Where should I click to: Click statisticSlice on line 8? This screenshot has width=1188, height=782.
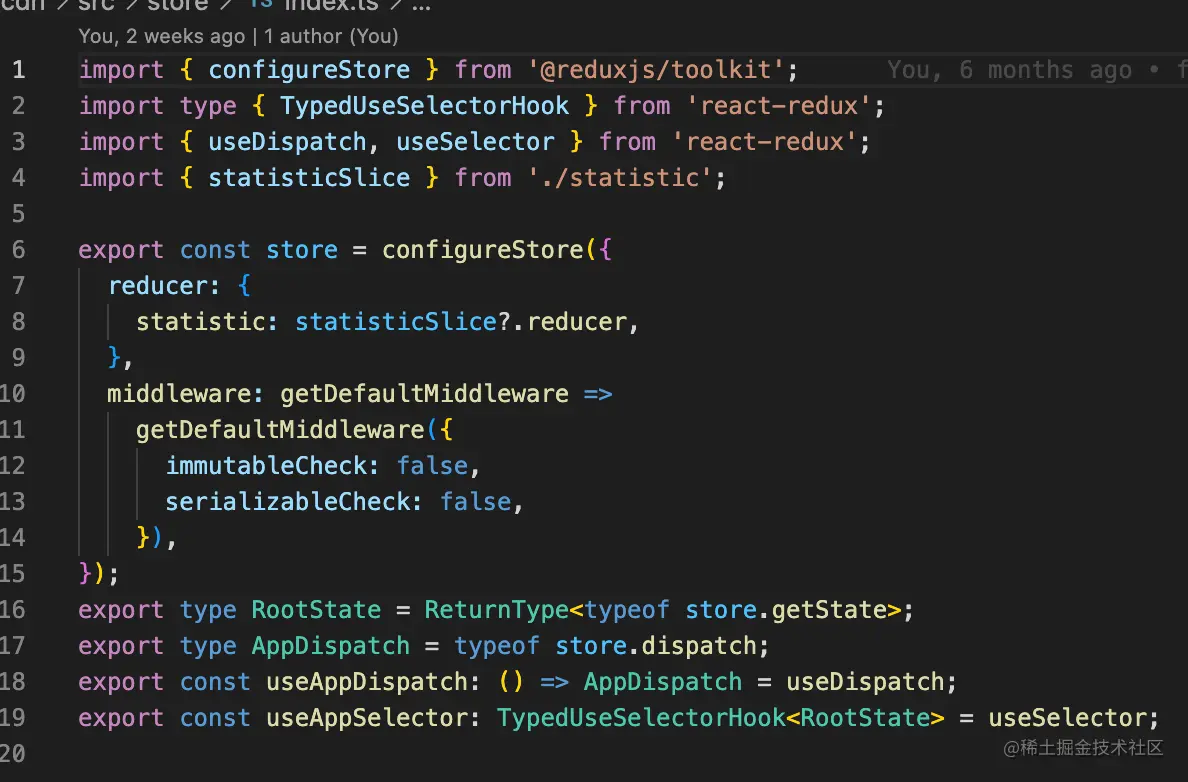tap(395, 321)
